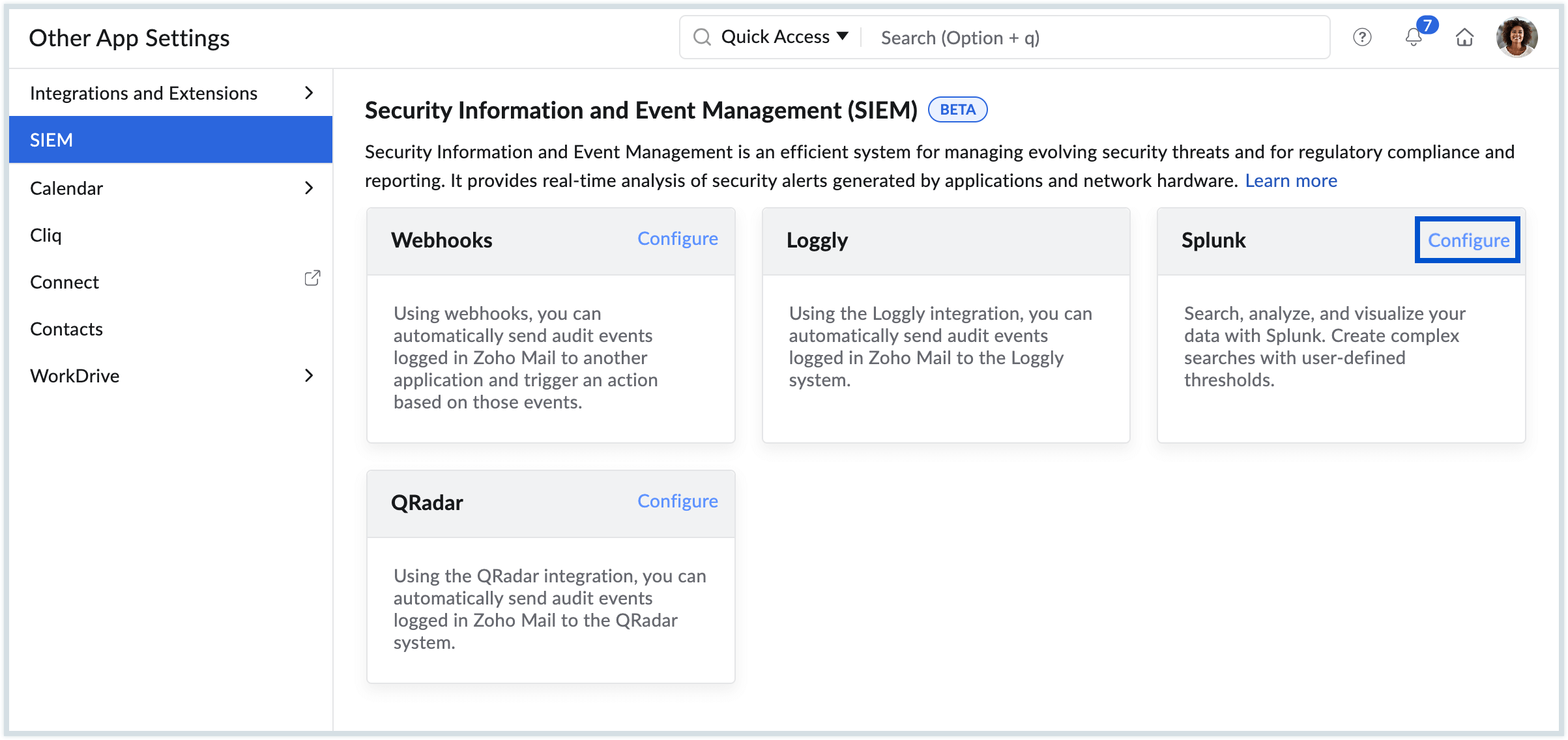Click the notifications bell showing 7 alerts
This screenshot has width=1568, height=740.
pyautogui.click(x=1414, y=39)
